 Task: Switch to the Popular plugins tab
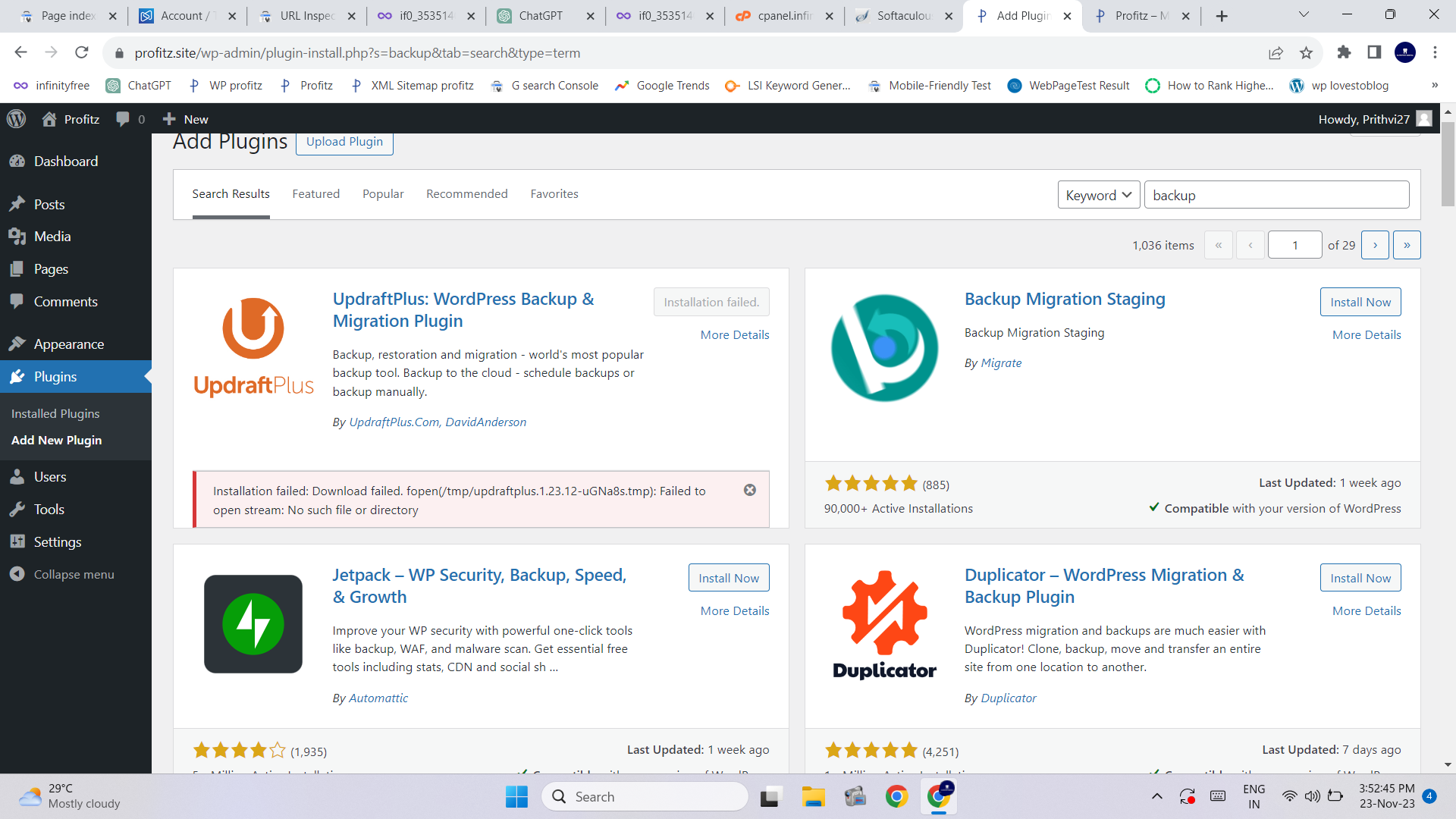coord(383,194)
